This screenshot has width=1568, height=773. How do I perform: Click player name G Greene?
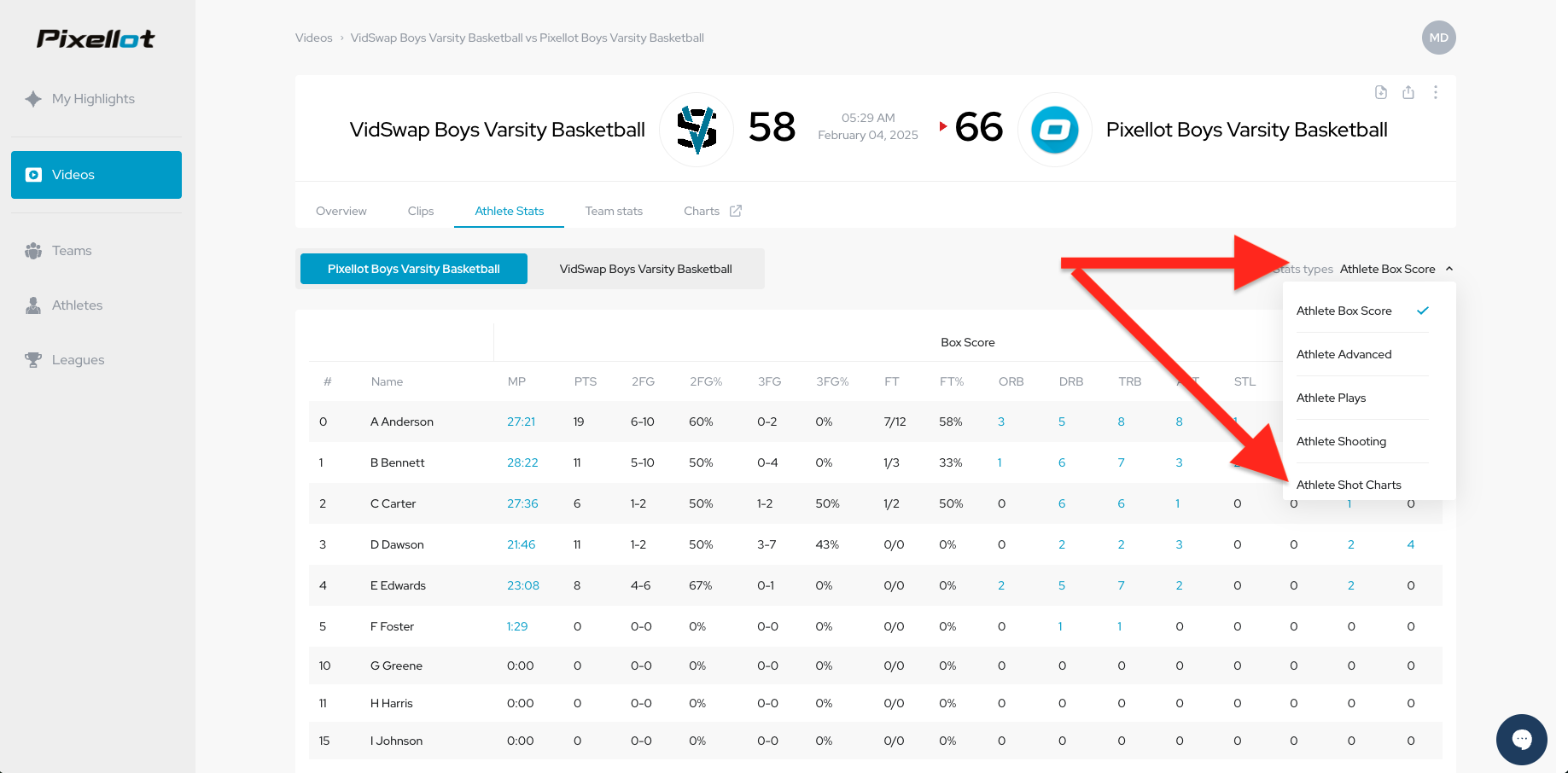[396, 665]
